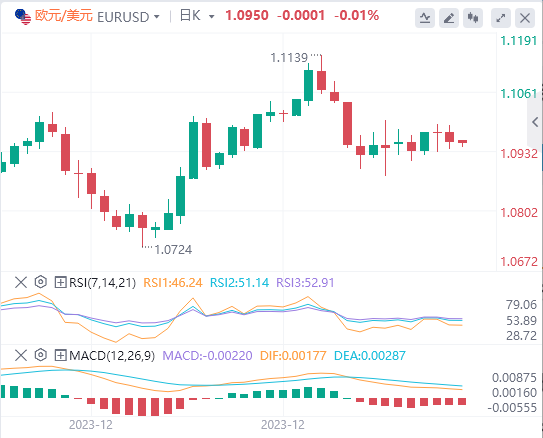Remove the MACD indicator panel
The image size is (543, 438).
[21, 355]
